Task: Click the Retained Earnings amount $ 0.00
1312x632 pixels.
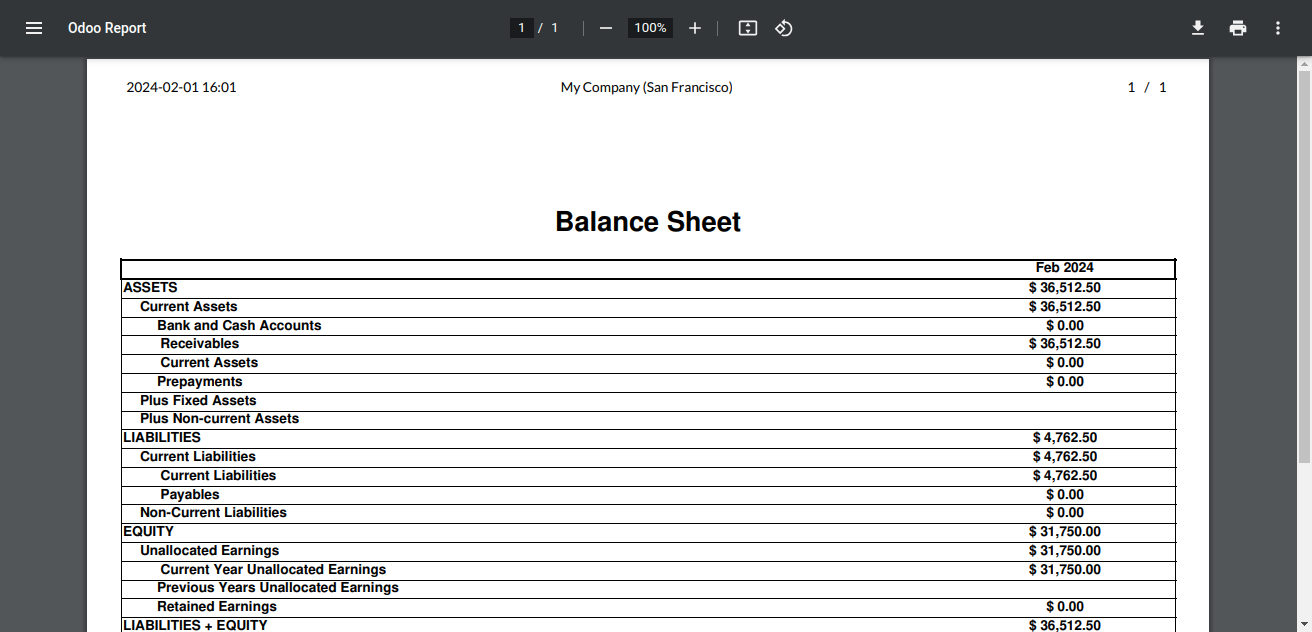Action: (x=1065, y=606)
